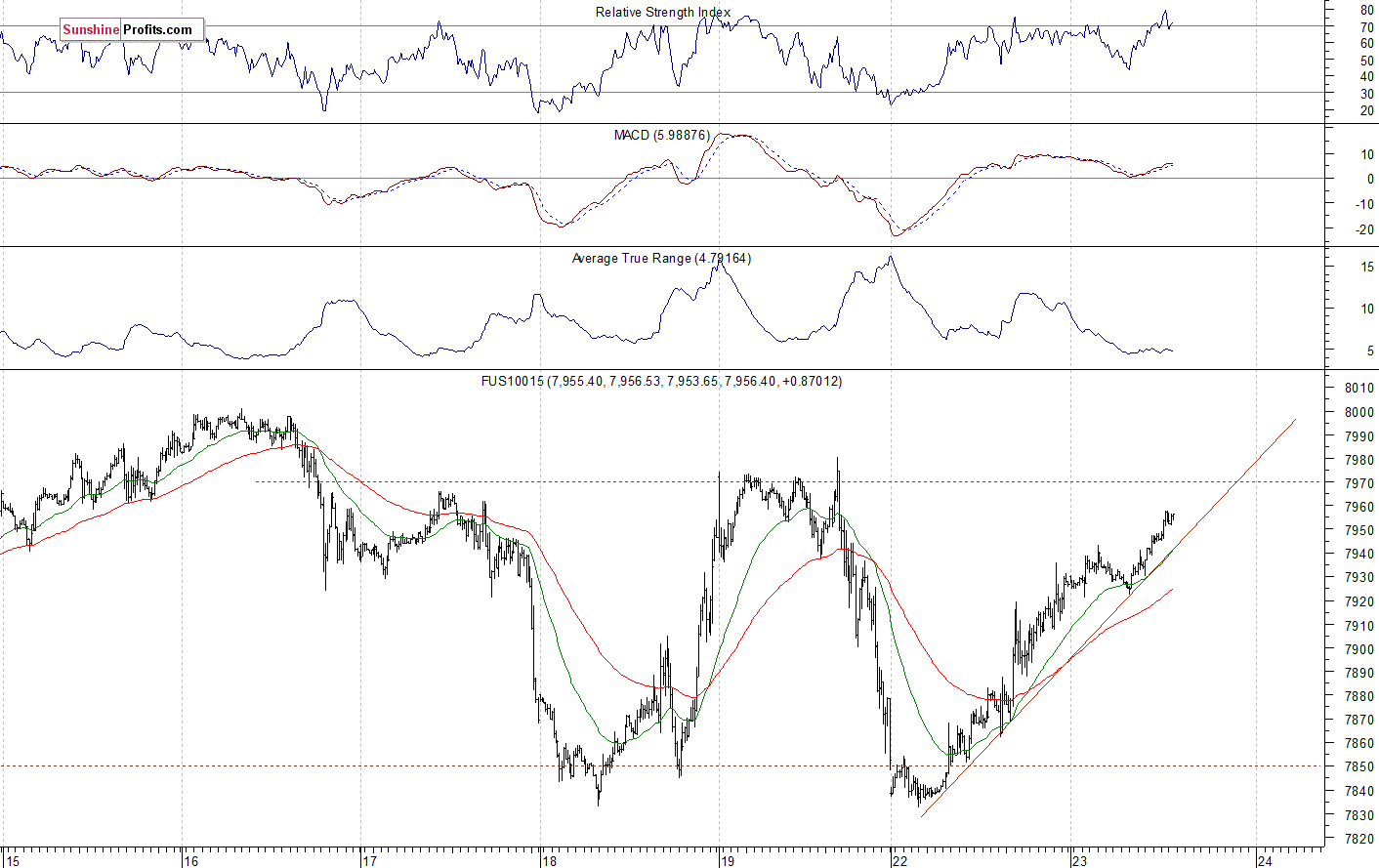Screen dimensions: 1379x868
Task: Click the 8010 price axis value
Action: pos(1359,388)
